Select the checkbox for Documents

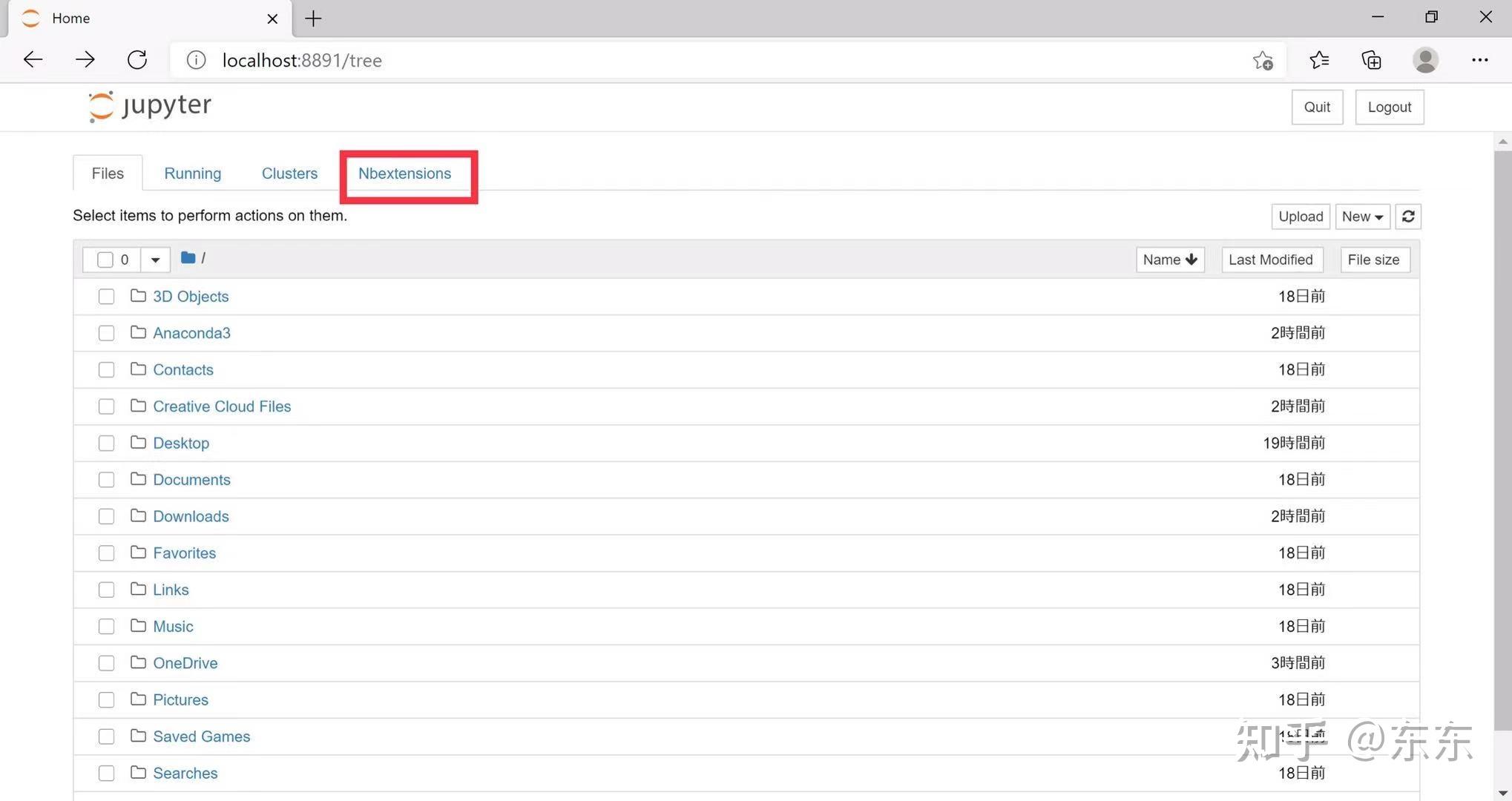pyautogui.click(x=105, y=479)
